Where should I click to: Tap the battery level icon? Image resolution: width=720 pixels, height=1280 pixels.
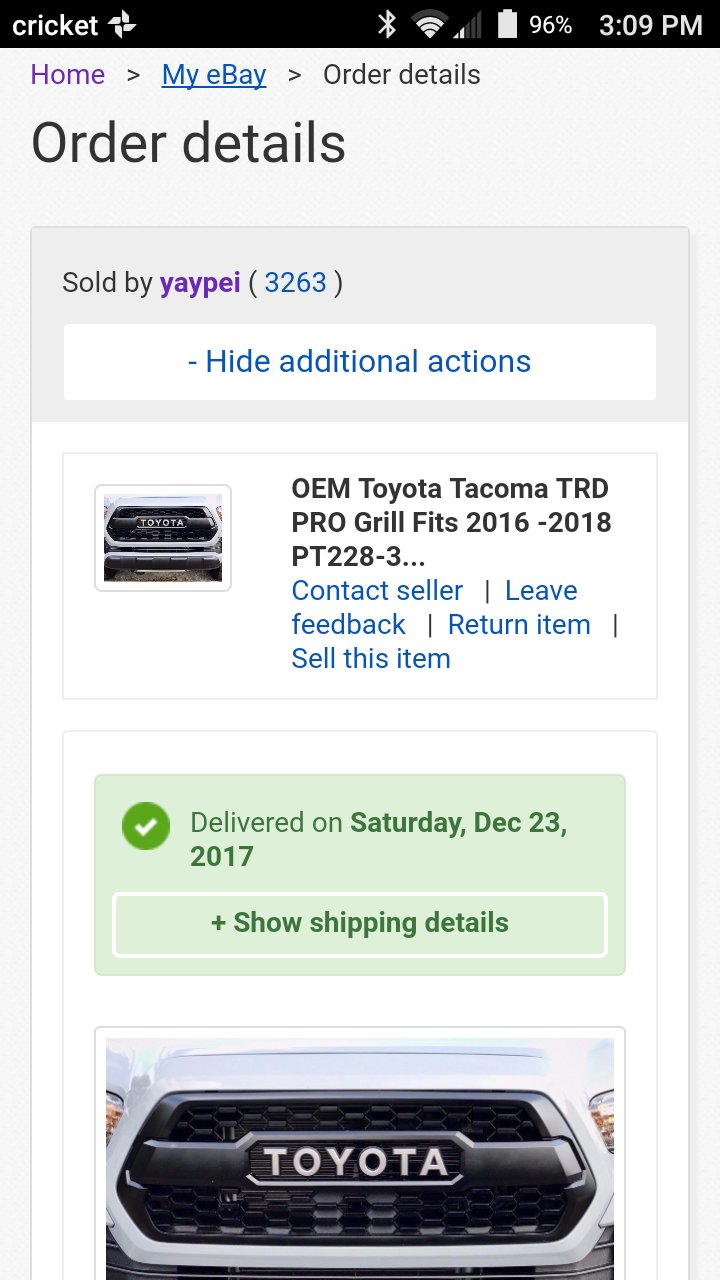[508, 24]
